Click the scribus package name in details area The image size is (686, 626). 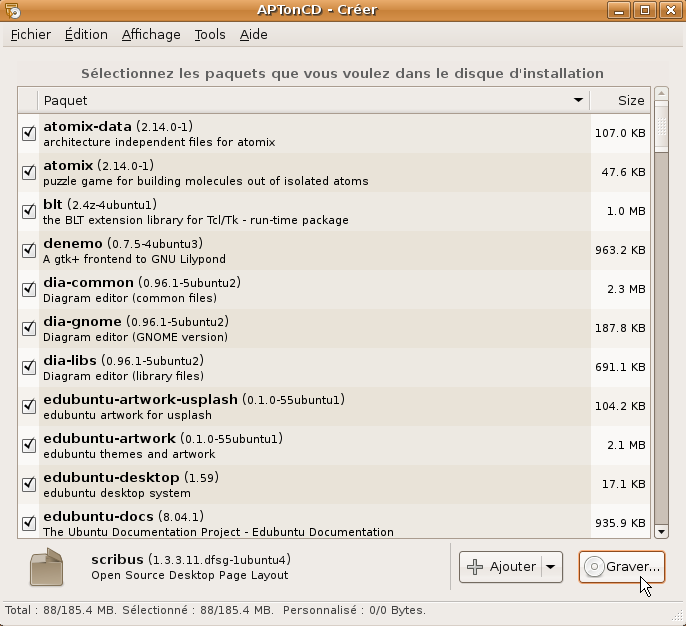pos(117,560)
